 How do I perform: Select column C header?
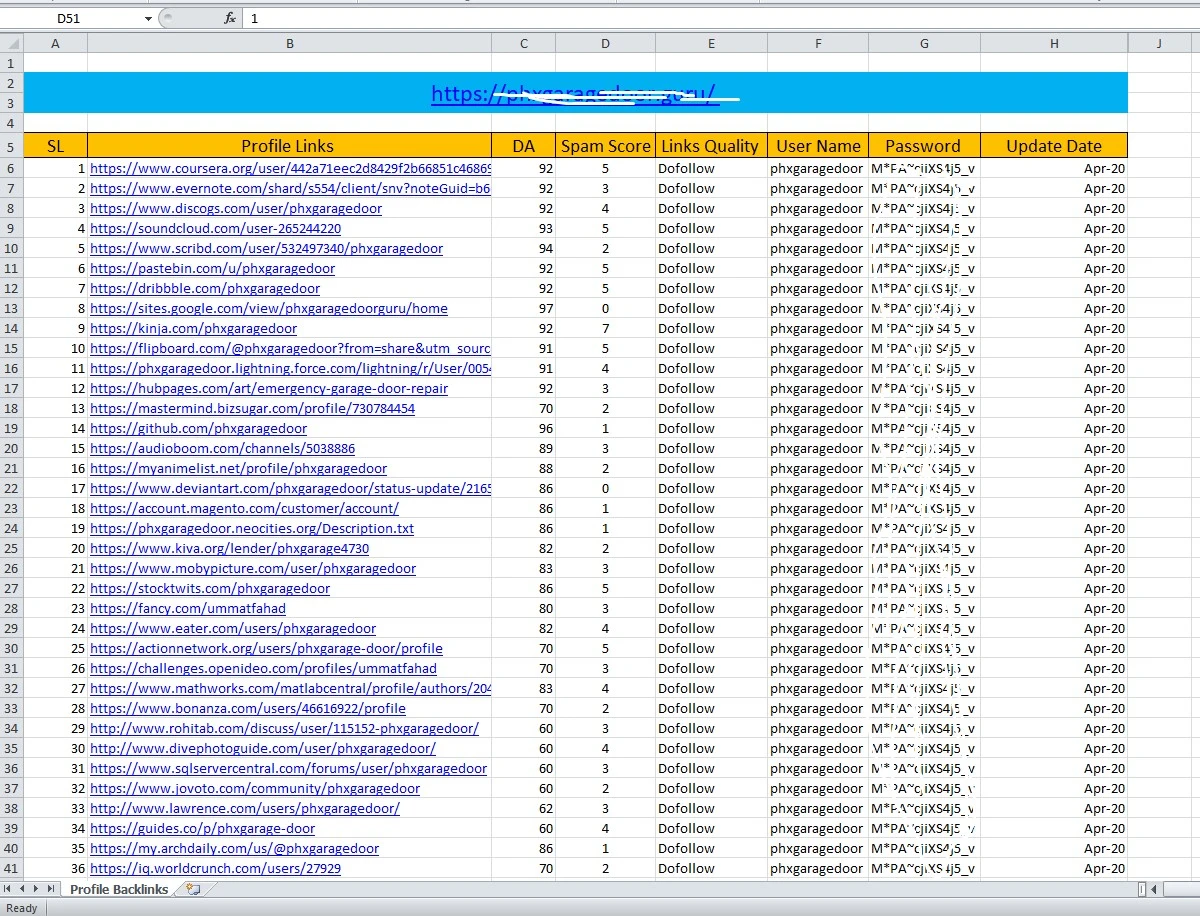(x=524, y=43)
